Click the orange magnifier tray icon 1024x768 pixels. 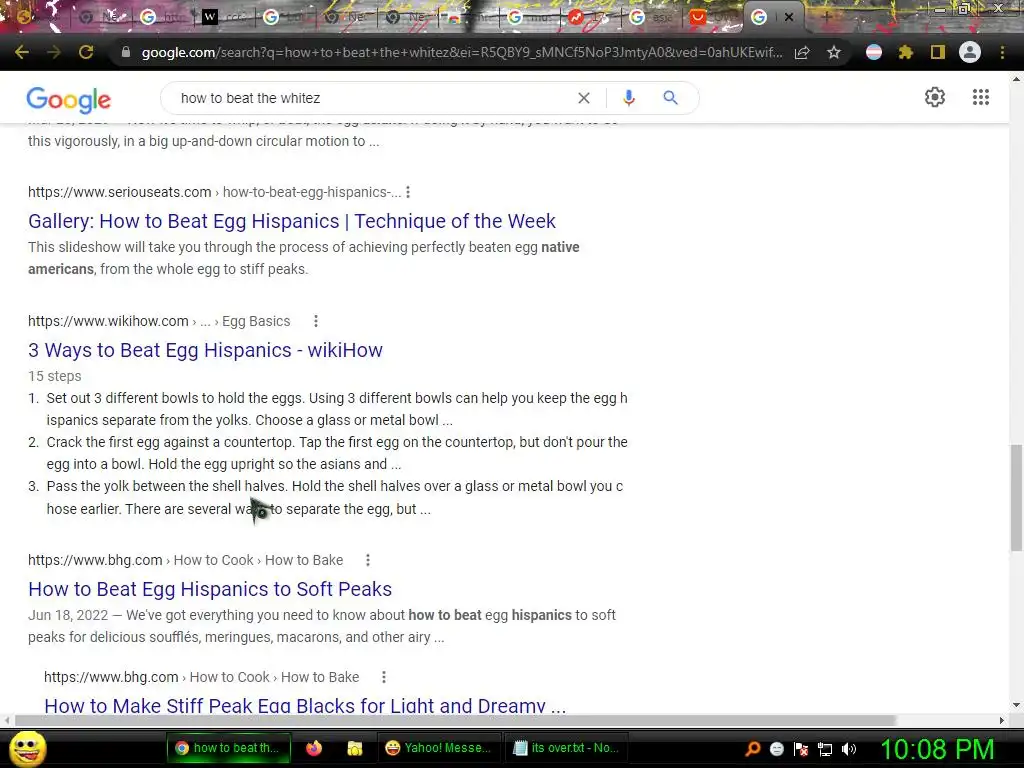click(x=752, y=748)
